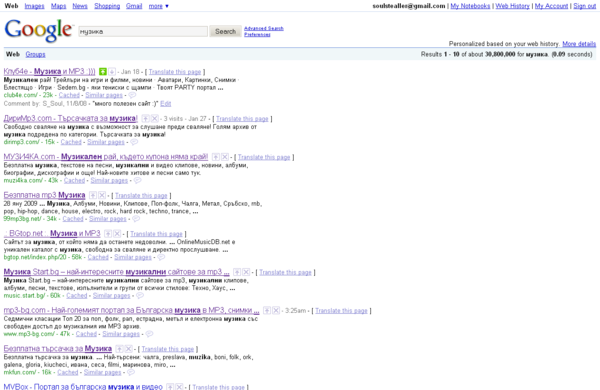Promote the dirimp3.com result with up arrow
This screenshot has width=600, height=390.
pos(145,119)
